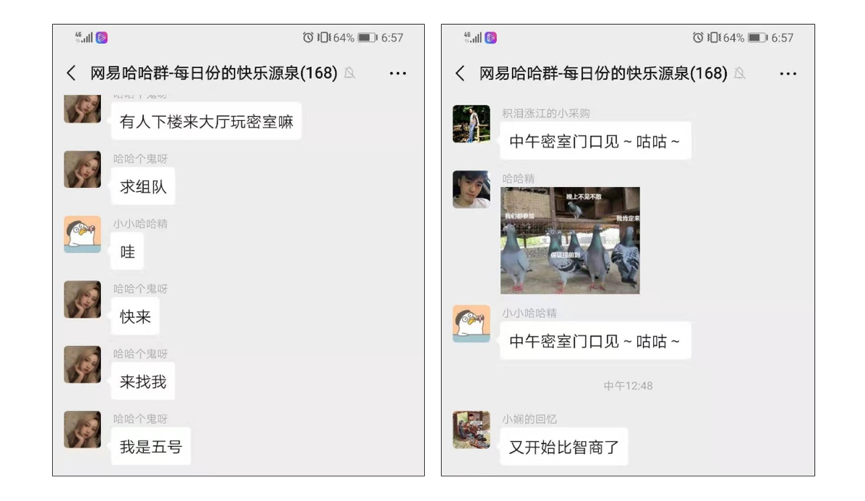Tap back arrow in left chat header
Viewport: 865px width, 501px height.
point(71,73)
